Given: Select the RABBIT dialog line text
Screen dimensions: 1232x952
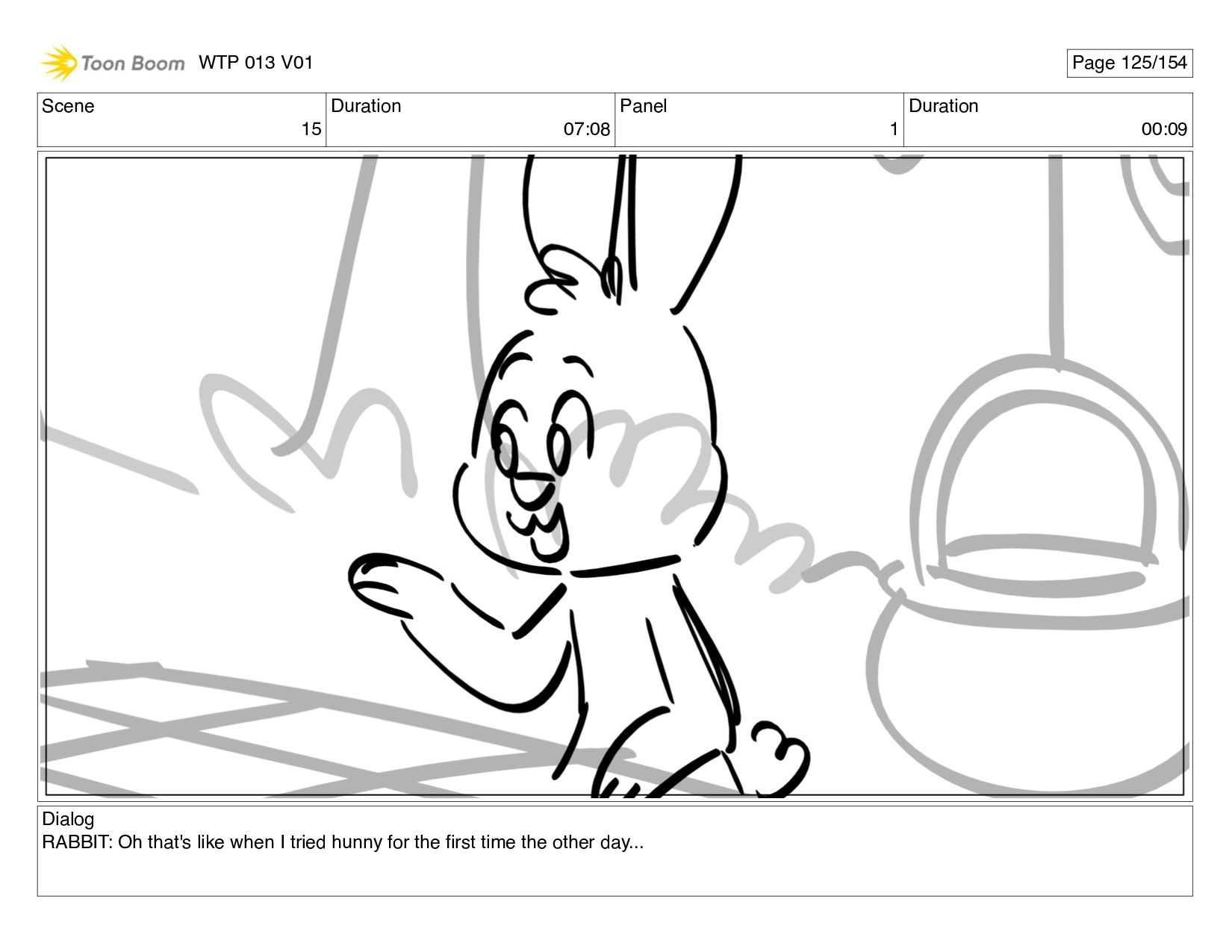Looking at the screenshot, I should pos(343,842).
